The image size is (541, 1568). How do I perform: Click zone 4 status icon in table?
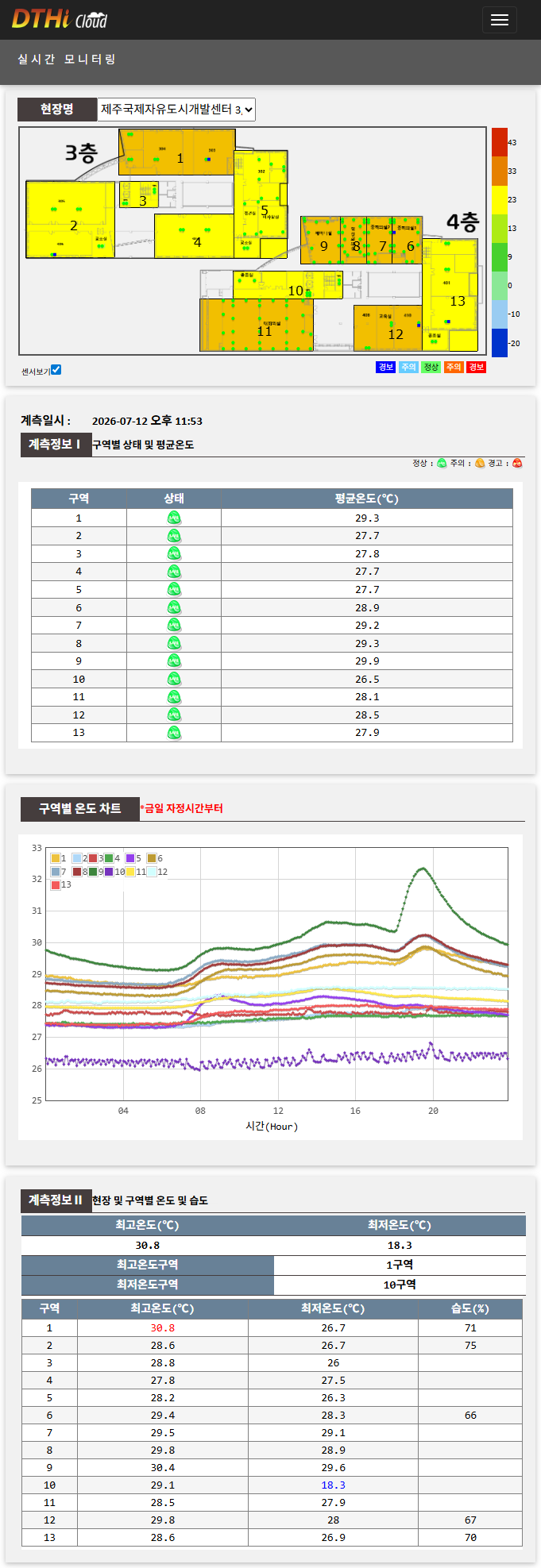174,572
